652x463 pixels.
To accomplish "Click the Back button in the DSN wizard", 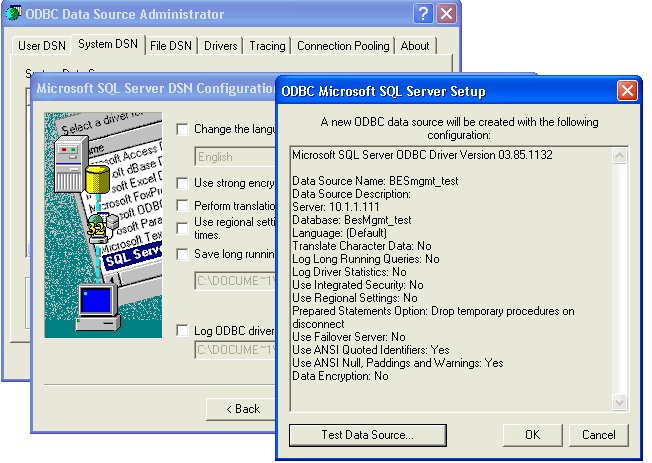I will (241, 409).
